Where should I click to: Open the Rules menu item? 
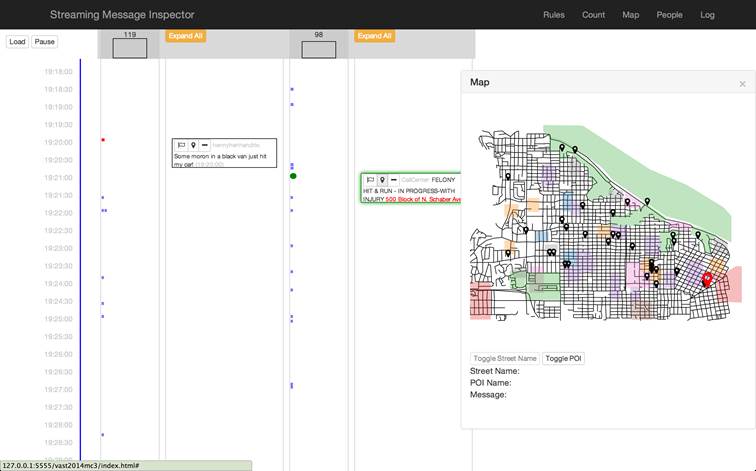pos(554,15)
